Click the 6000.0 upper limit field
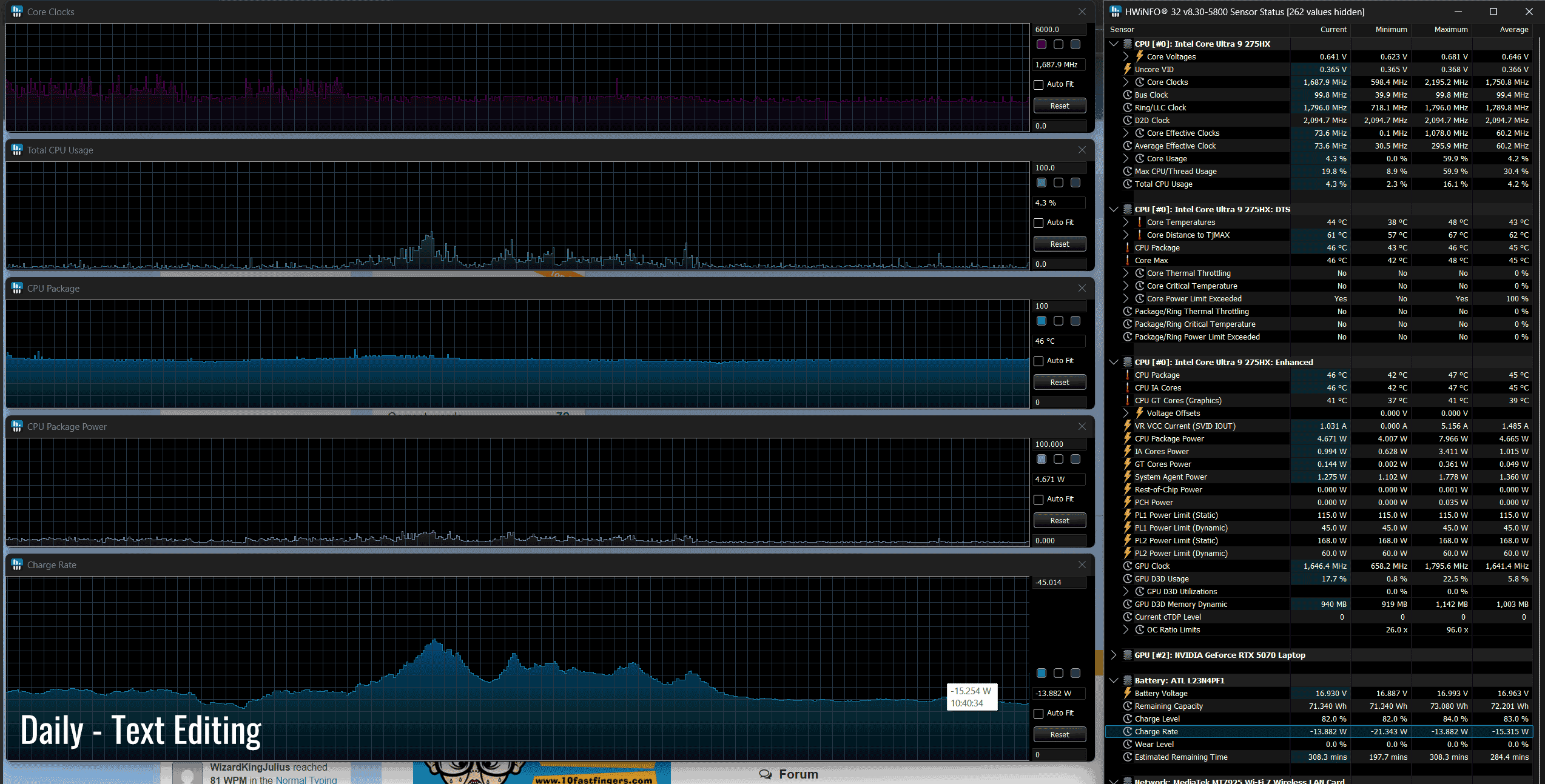The height and width of the screenshot is (784, 1545). (1059, 29)
